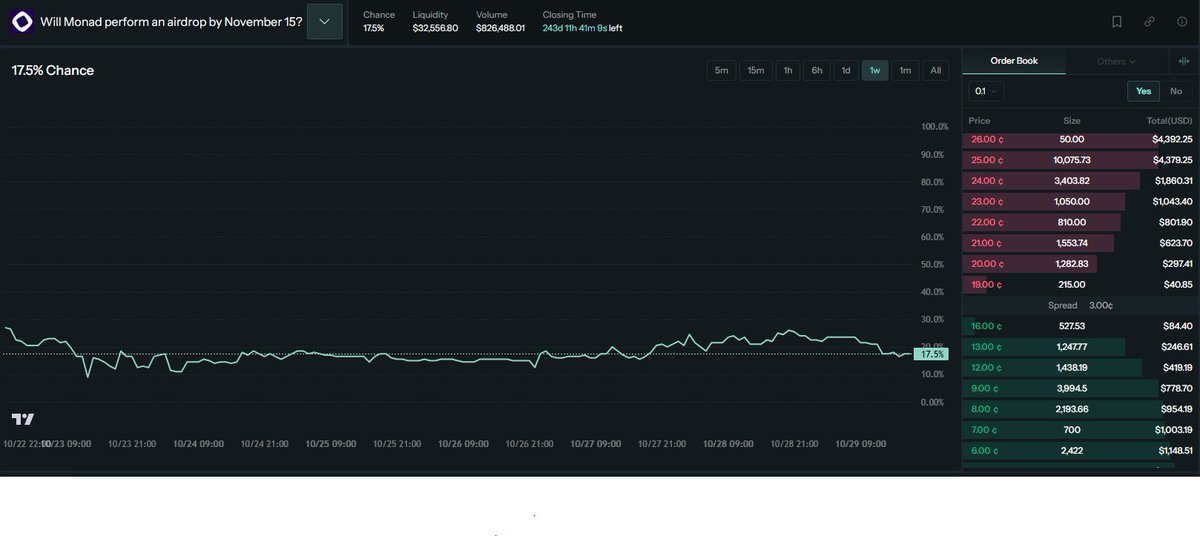Select the 1h chart interval
Viewport: 1200px width, 536px height.
[x=788, y=70]
